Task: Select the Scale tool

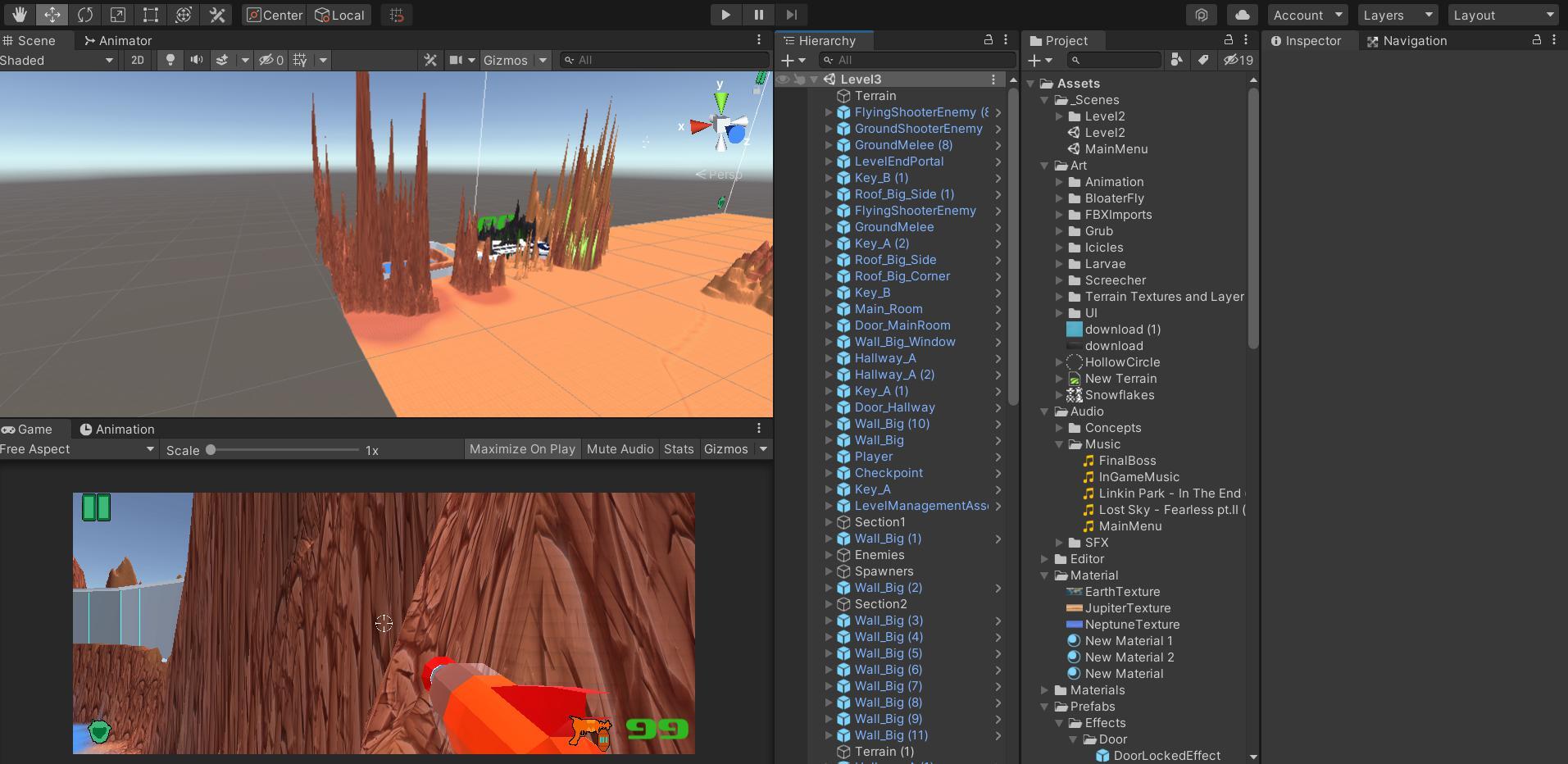Action: tap(118, 15)
